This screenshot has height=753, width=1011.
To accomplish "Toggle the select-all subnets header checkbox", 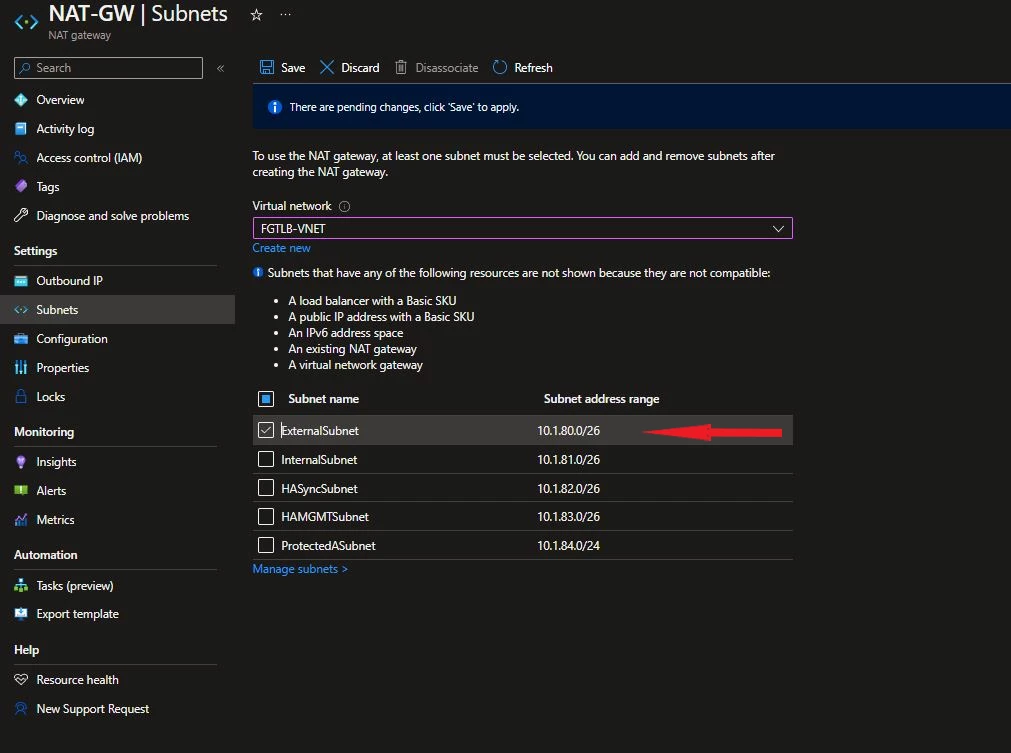I will click(x=266, y=399).
